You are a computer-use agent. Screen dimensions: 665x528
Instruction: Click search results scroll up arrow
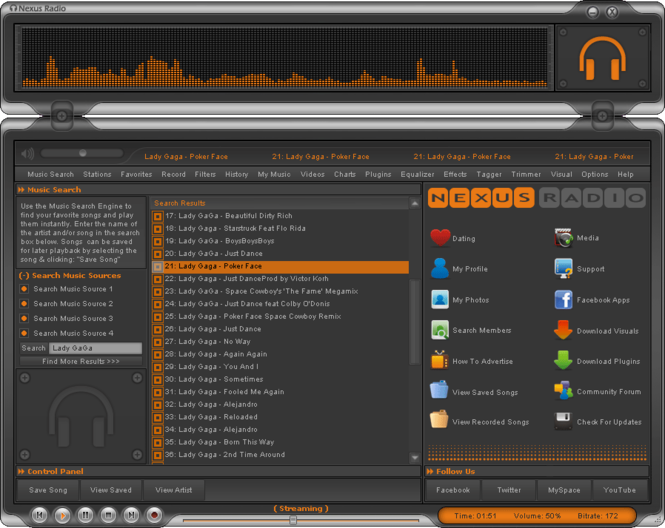[415, 204]
